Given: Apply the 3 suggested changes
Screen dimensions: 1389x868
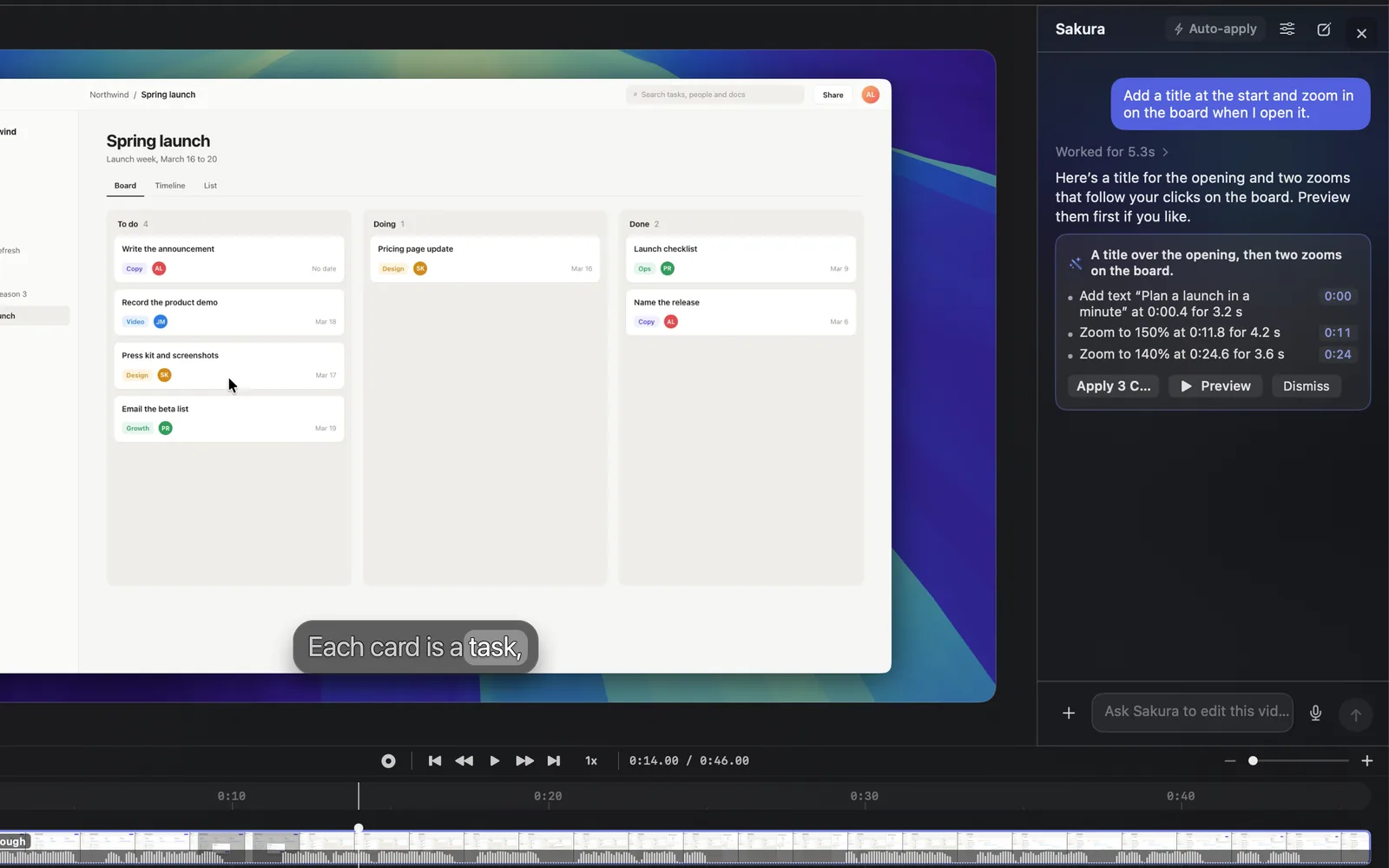Looking at the screenshot, I should click(x=1114, y=386).
